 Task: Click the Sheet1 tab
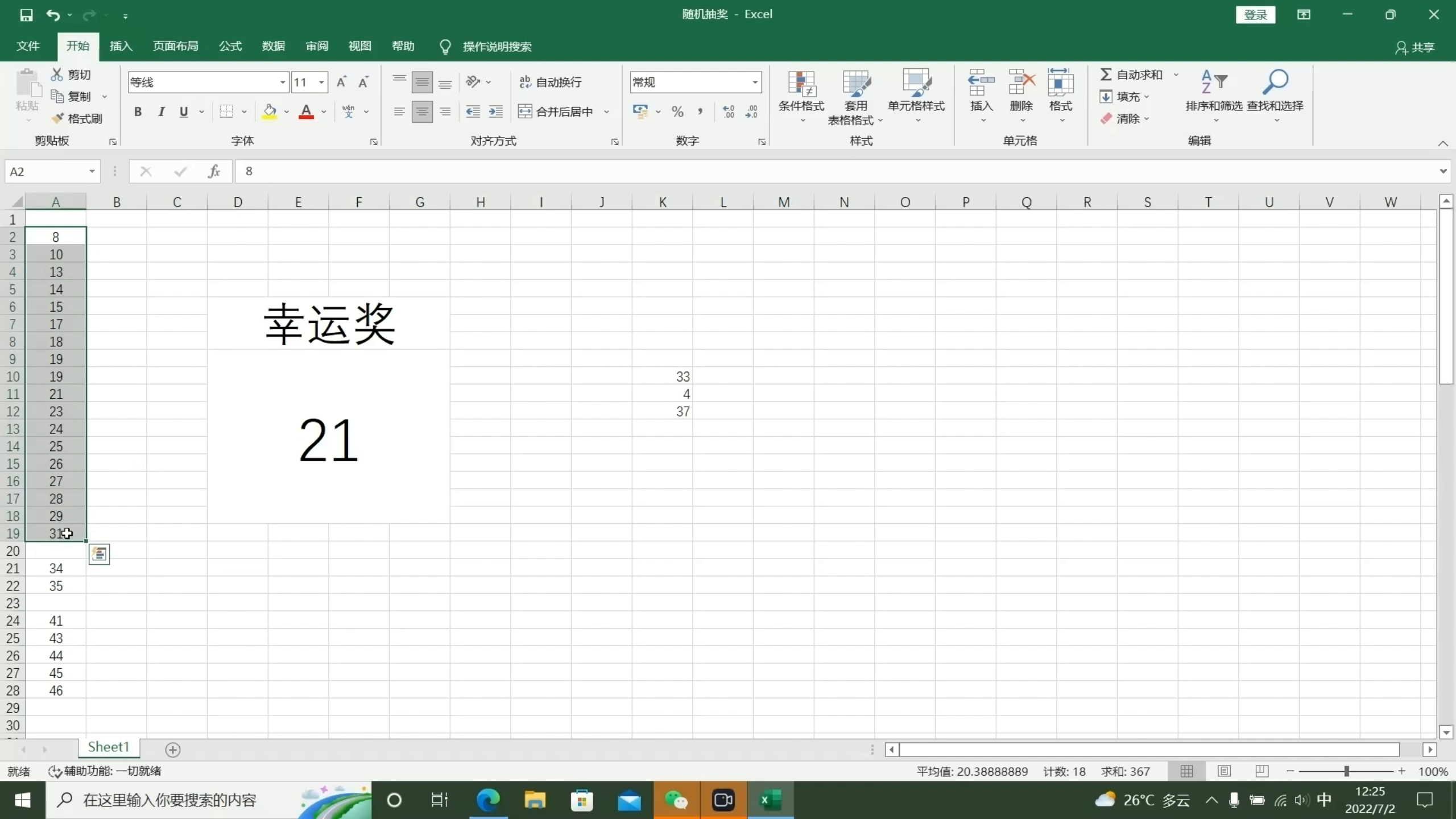click(x=109, y=747)
